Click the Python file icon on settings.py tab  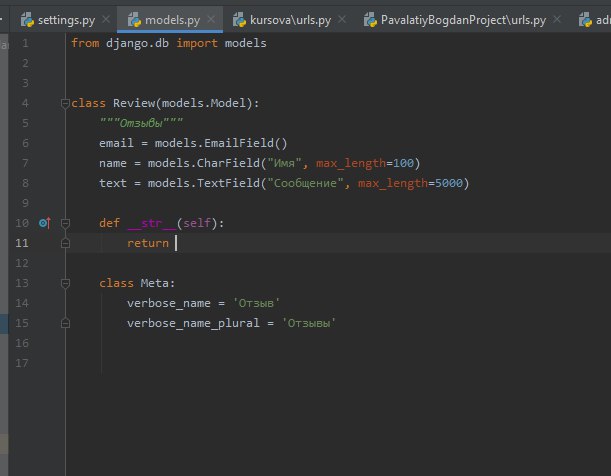(27, 19)
